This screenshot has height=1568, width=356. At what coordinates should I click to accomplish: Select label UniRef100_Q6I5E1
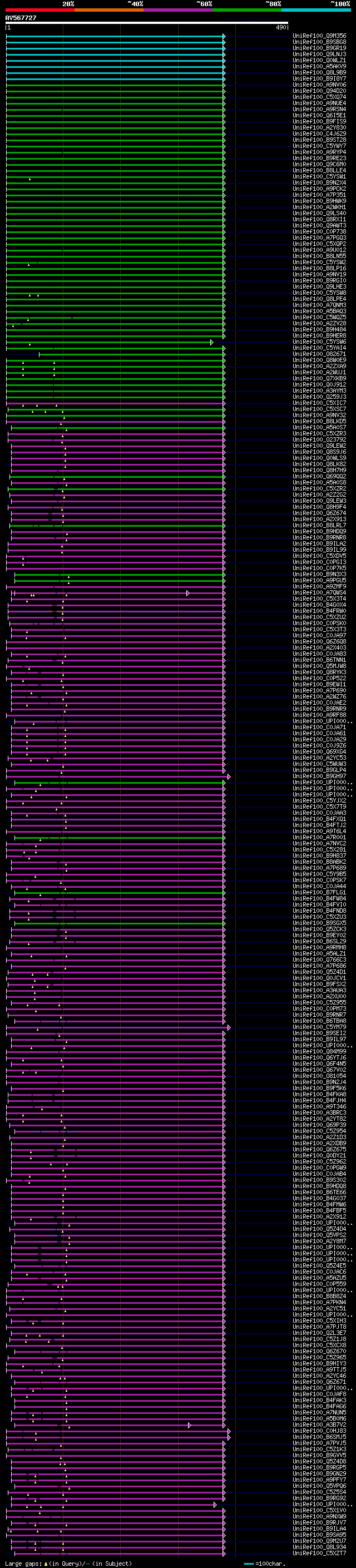(319, 115)
